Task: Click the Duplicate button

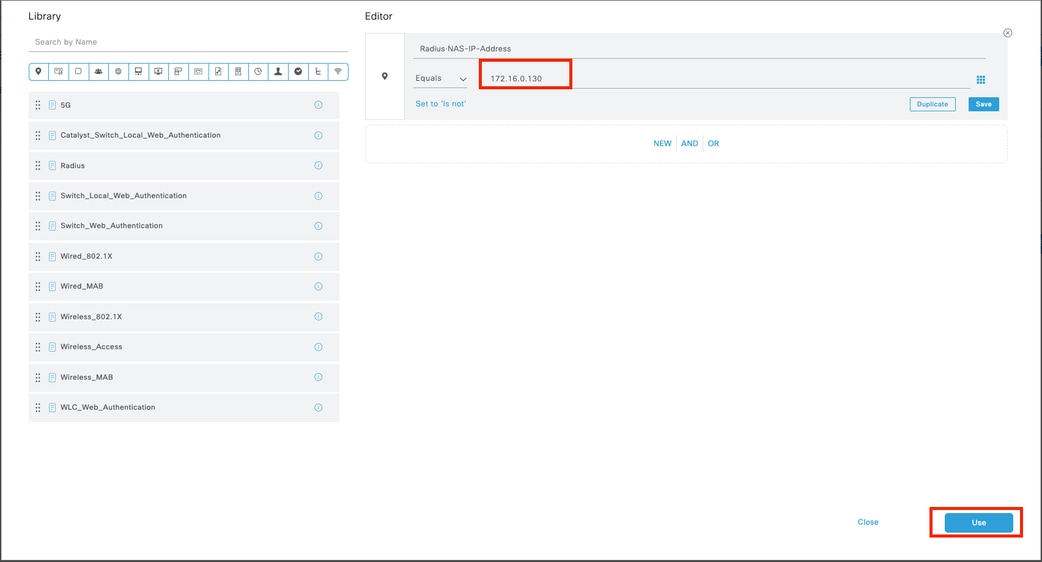Action: click(x=932, y=104)
